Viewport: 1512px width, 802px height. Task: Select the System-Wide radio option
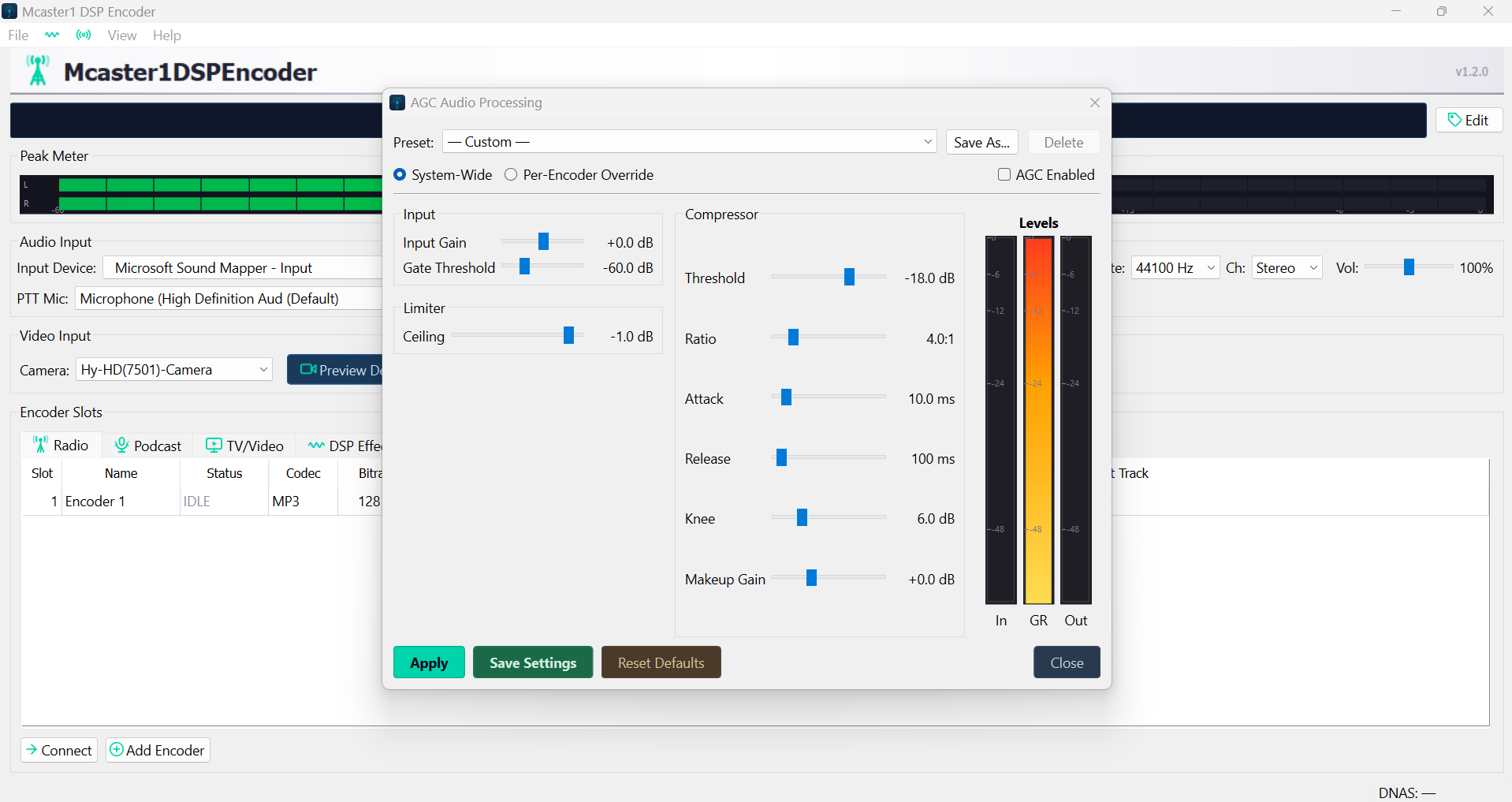point(400,174)
